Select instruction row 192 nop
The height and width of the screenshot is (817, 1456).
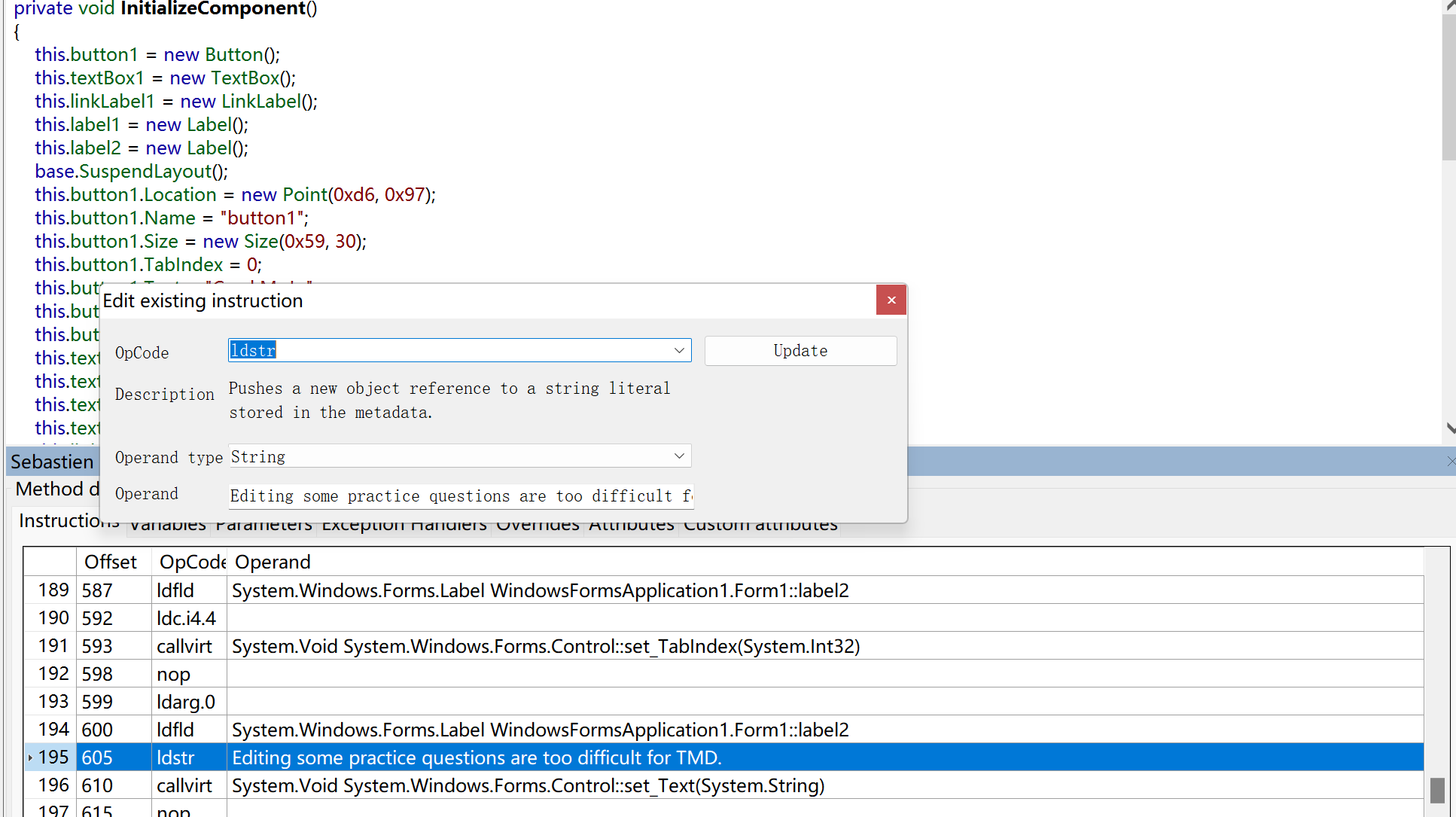(724, 674)
